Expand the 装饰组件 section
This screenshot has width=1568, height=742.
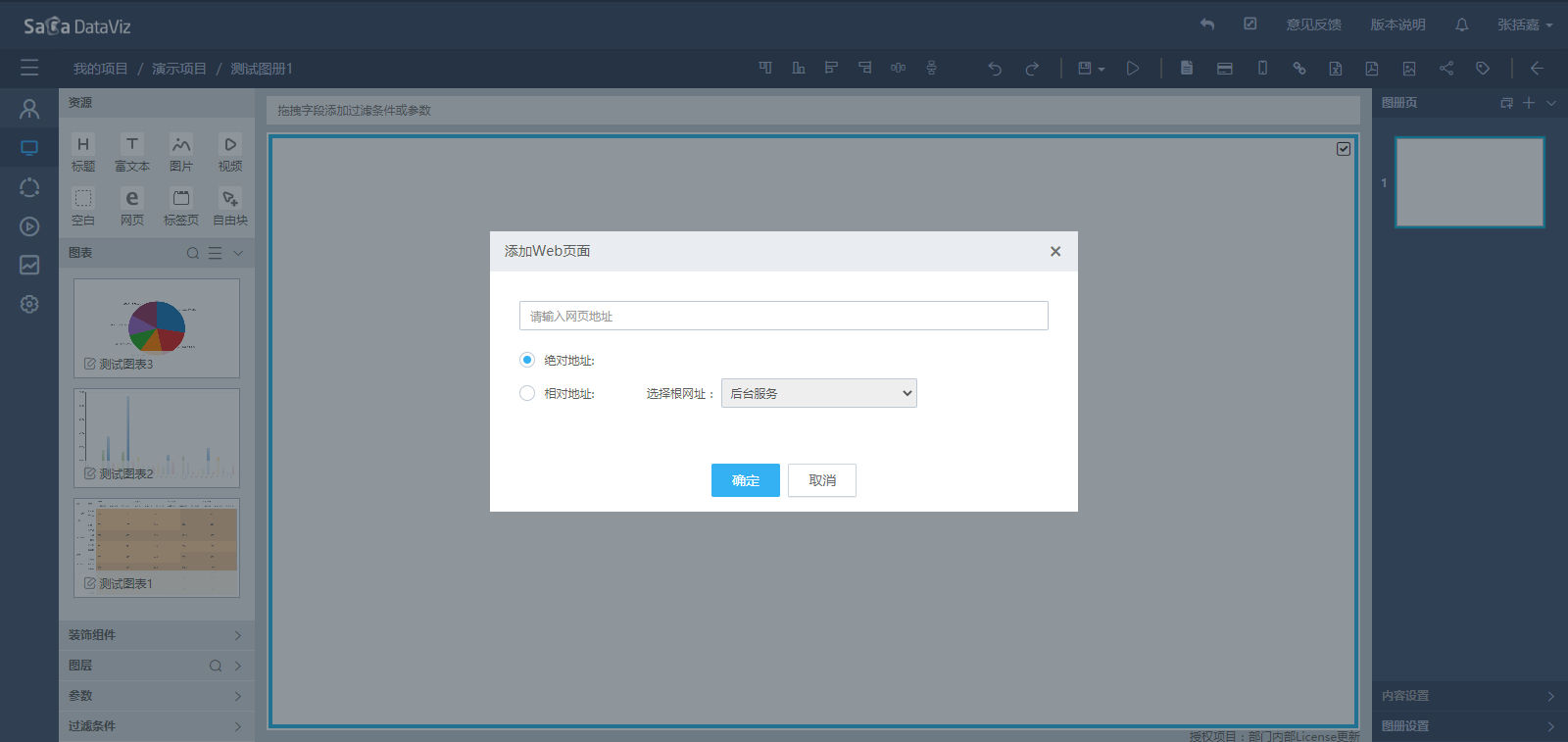point(157,635)
